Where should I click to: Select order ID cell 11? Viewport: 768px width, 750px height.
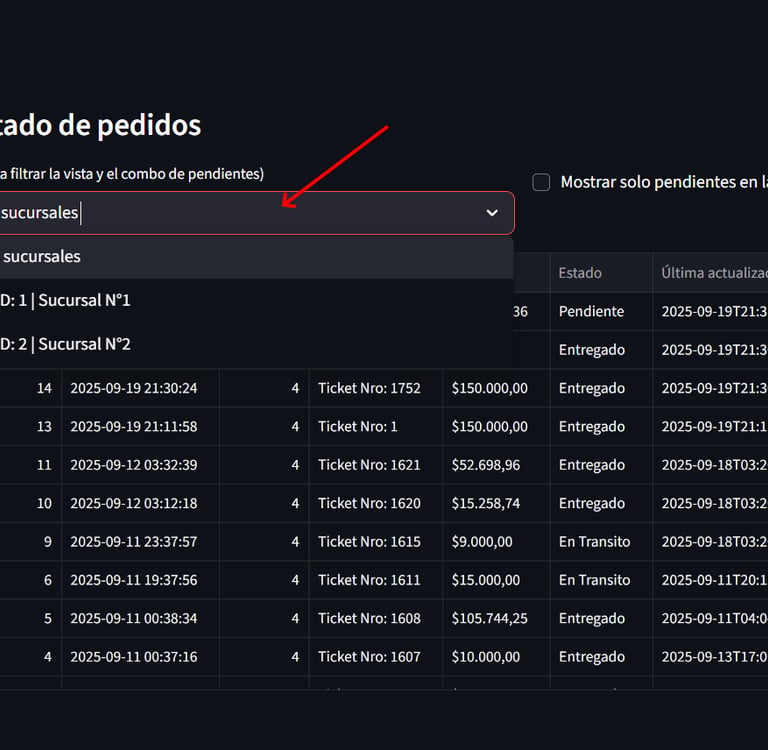click(30, 465)
